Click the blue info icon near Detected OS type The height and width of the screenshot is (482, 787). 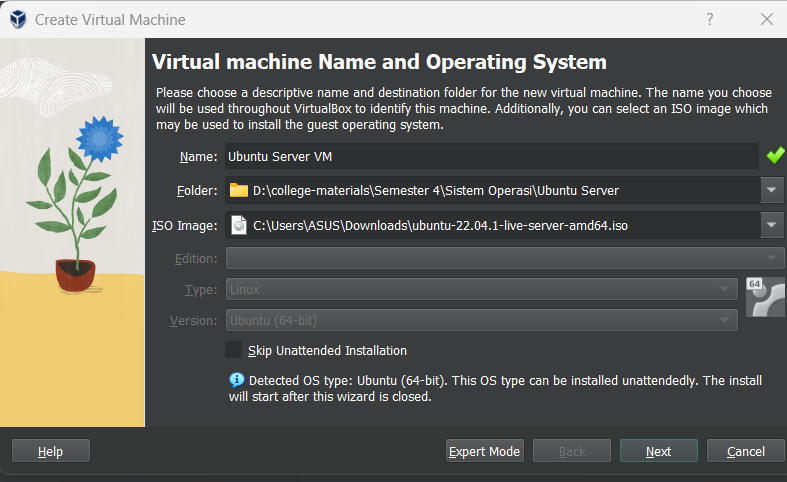[x=236, y=380]
